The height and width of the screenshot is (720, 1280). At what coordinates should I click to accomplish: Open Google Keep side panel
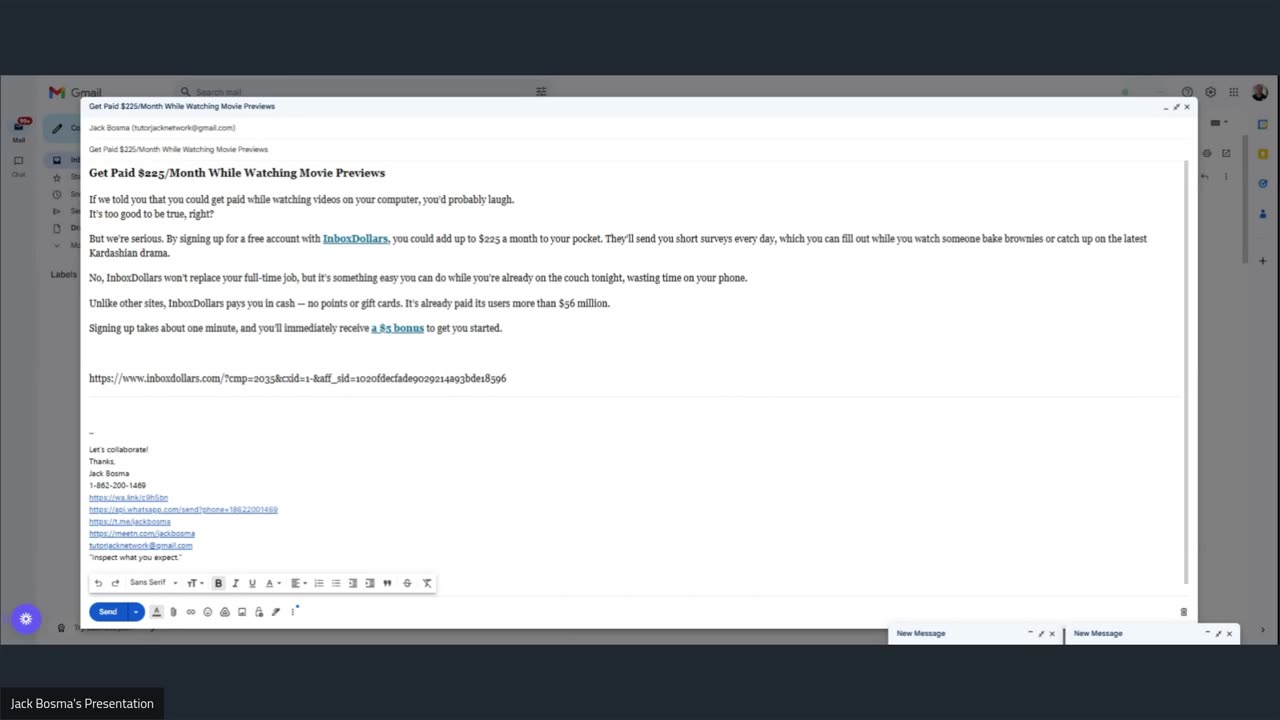click(1263, 154)
